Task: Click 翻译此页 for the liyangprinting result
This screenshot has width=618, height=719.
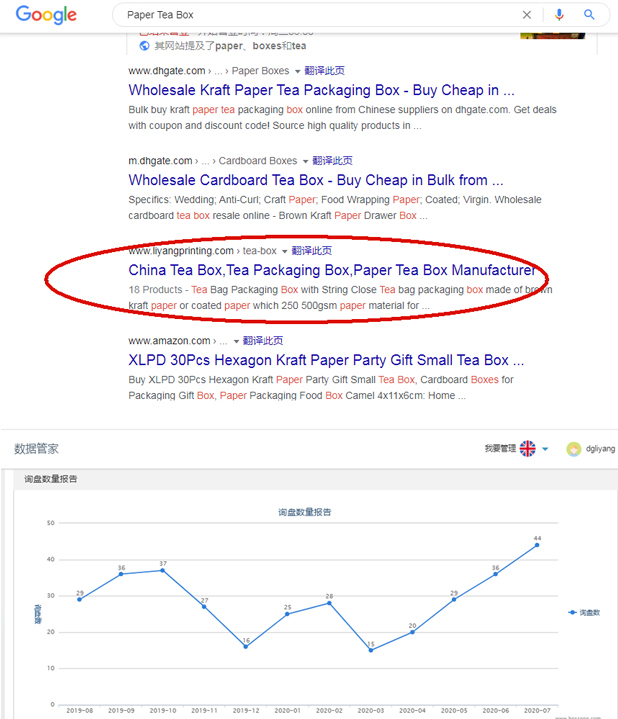Action: 312,251
